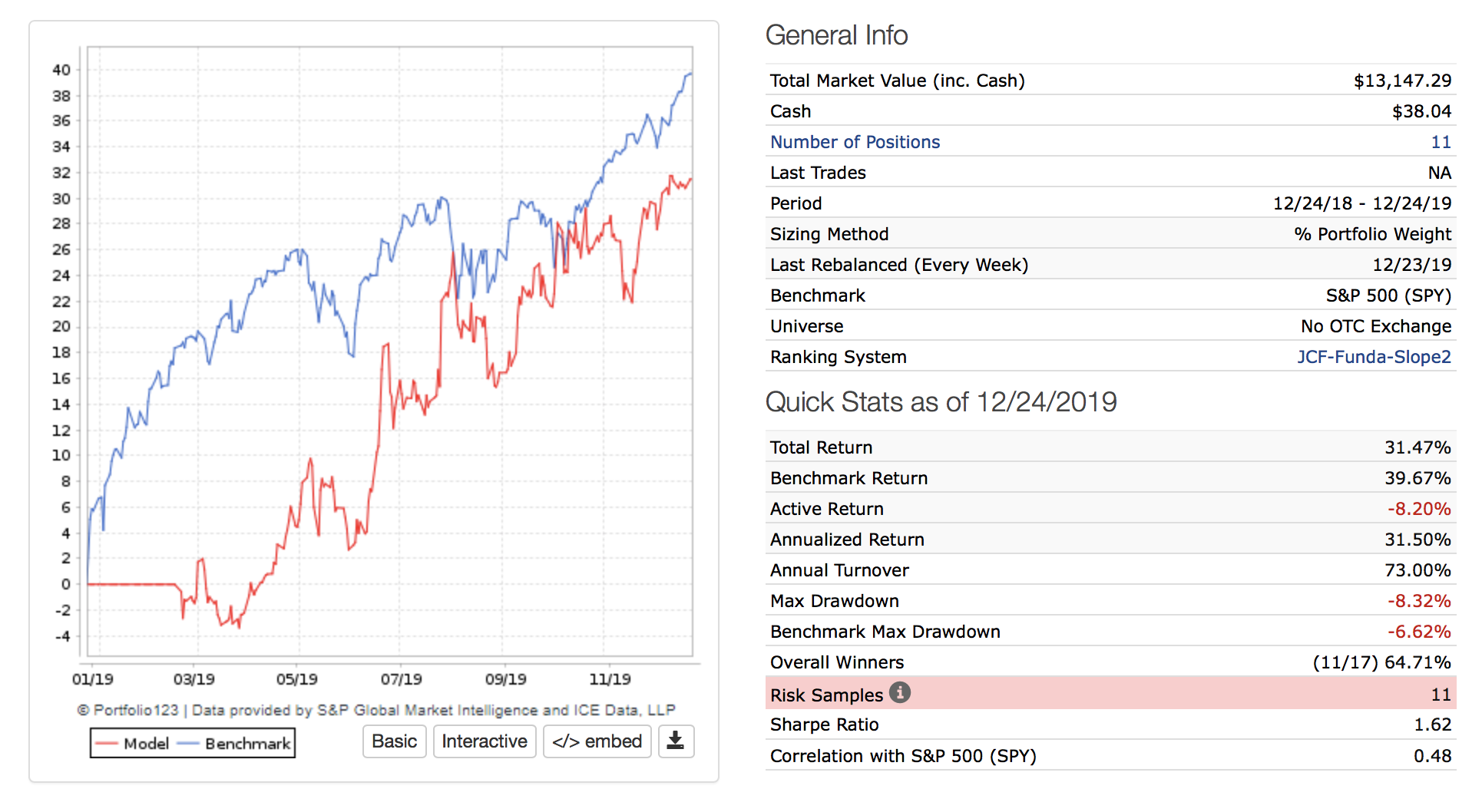Viewport: 1482px width, 812px height.
Task: Click the blue Benchmark line swatch
Action: coord(188,744)
